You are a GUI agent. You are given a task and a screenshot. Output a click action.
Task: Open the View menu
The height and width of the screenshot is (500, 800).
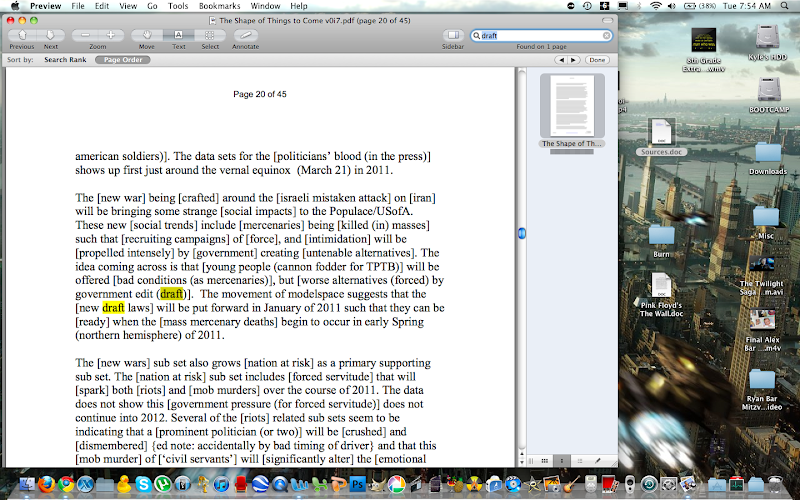tap(128, 6)
